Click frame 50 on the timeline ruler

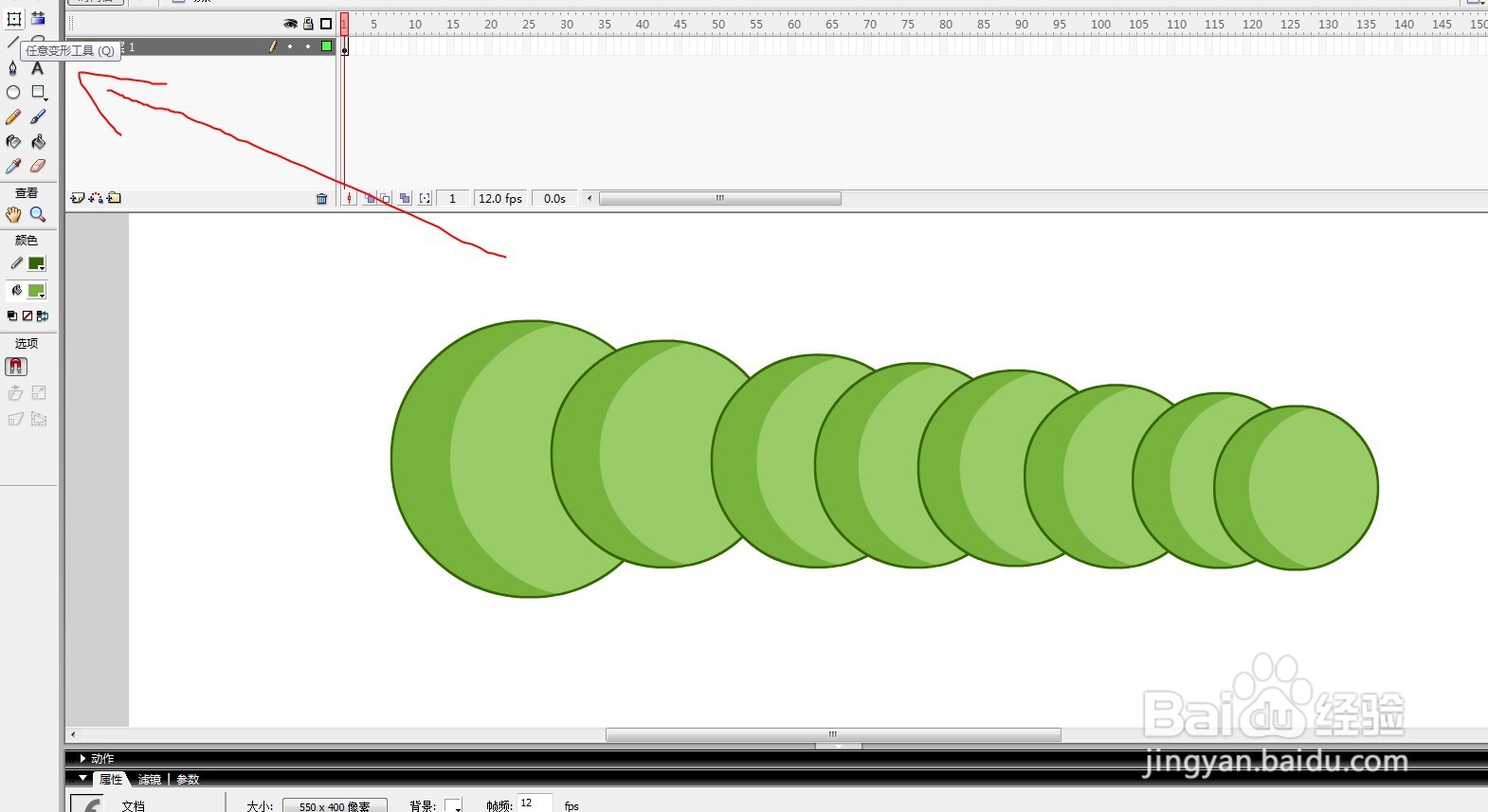click(718, 25)
